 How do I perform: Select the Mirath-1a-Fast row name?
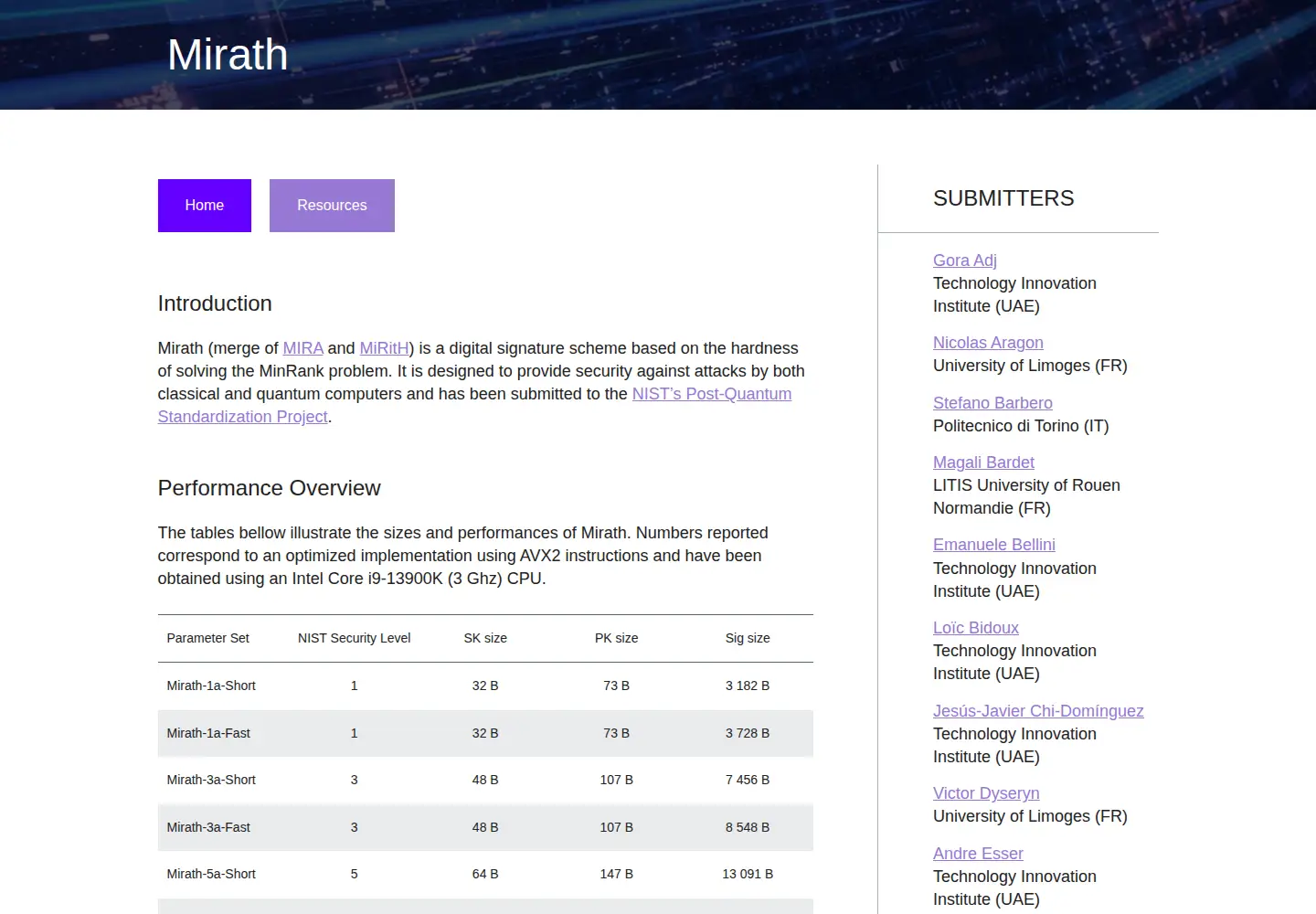208,733
